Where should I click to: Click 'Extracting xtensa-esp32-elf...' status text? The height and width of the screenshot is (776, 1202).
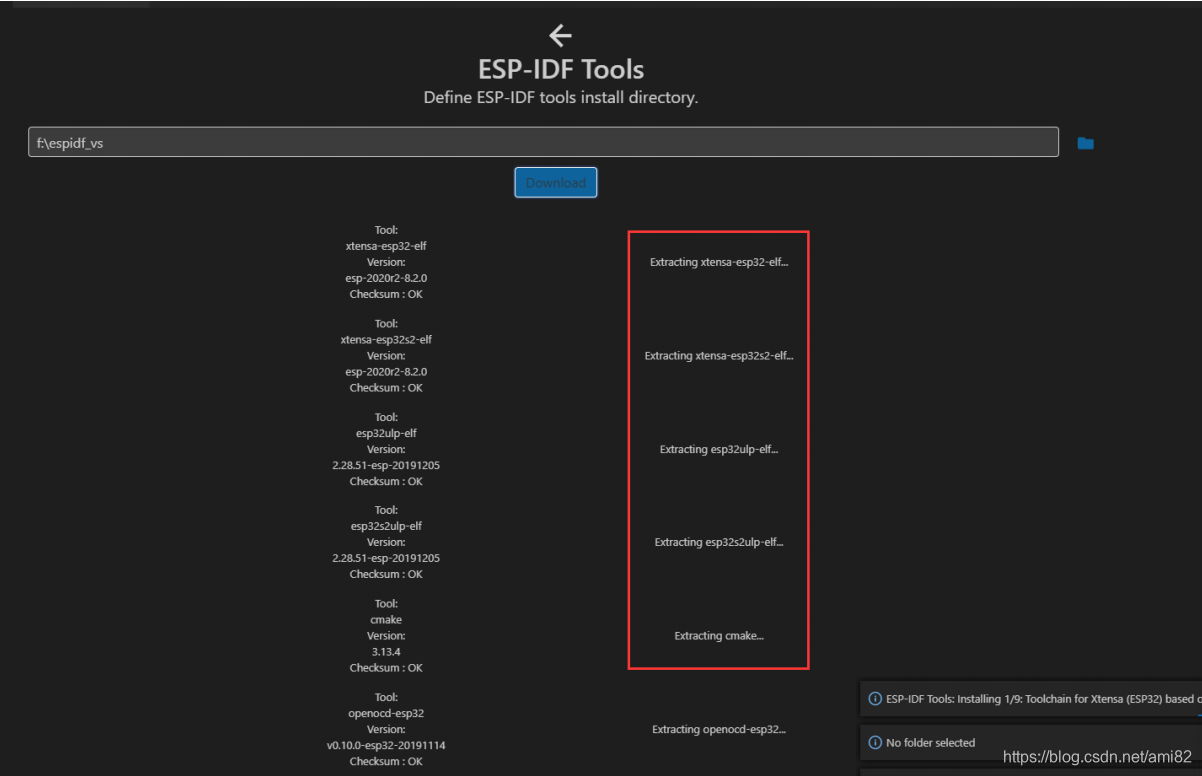click(x=719, y=262)
